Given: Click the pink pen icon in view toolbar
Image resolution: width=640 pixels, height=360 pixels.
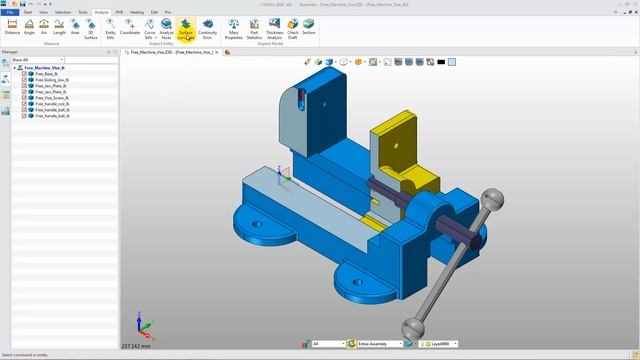Looking at the screenshot, I should (x=307, y=62).
